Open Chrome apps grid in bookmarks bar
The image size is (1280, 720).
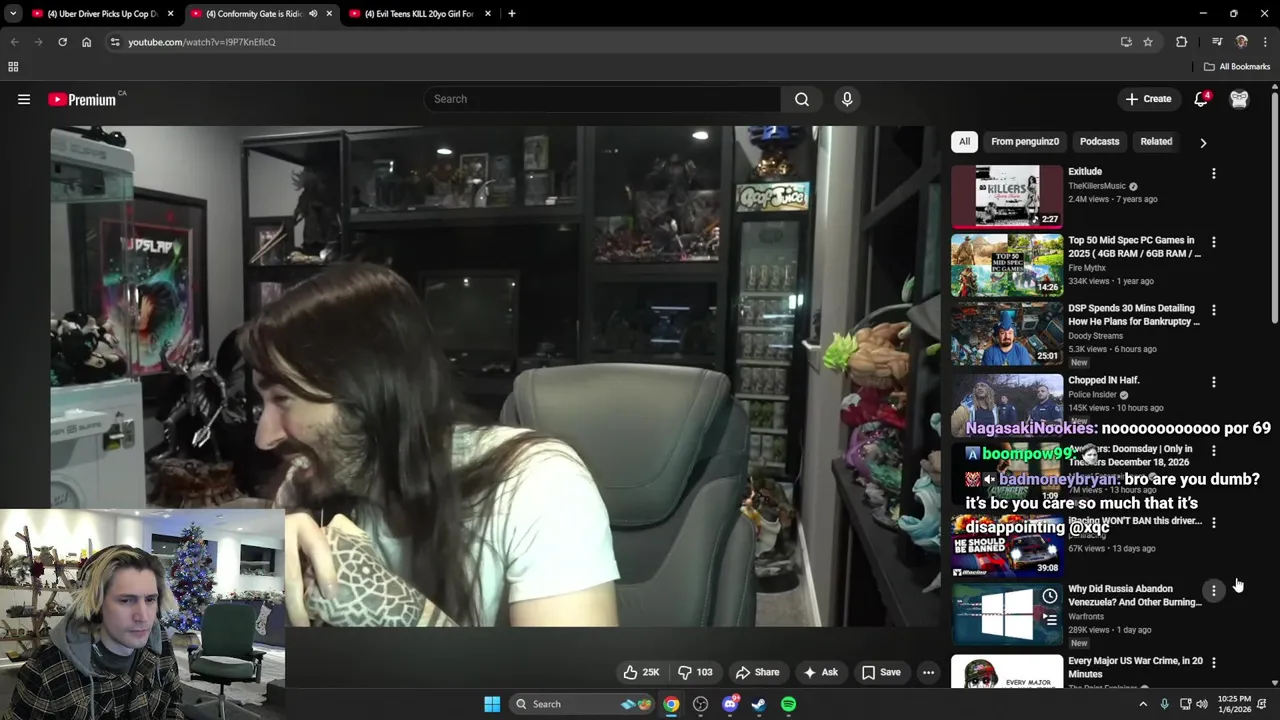13,67
